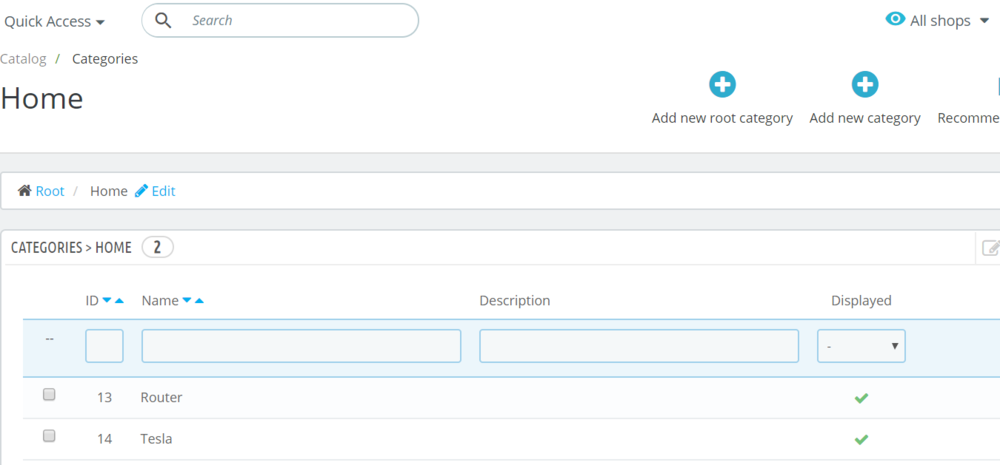1000x465 pixels.
Task: Click the Add new category label
Action: click(865, 118)
